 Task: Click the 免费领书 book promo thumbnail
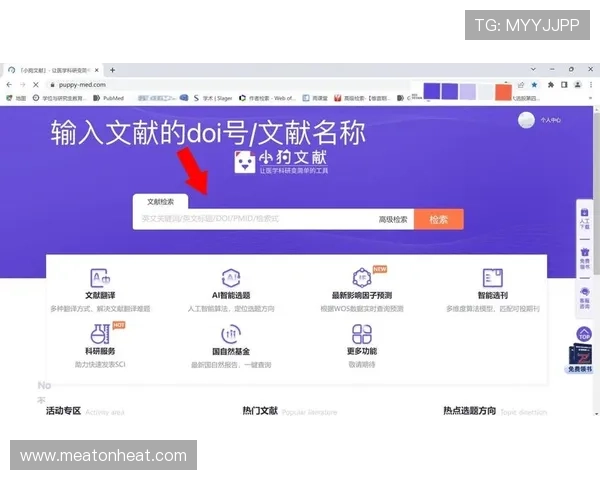click(x=580, y=358)
